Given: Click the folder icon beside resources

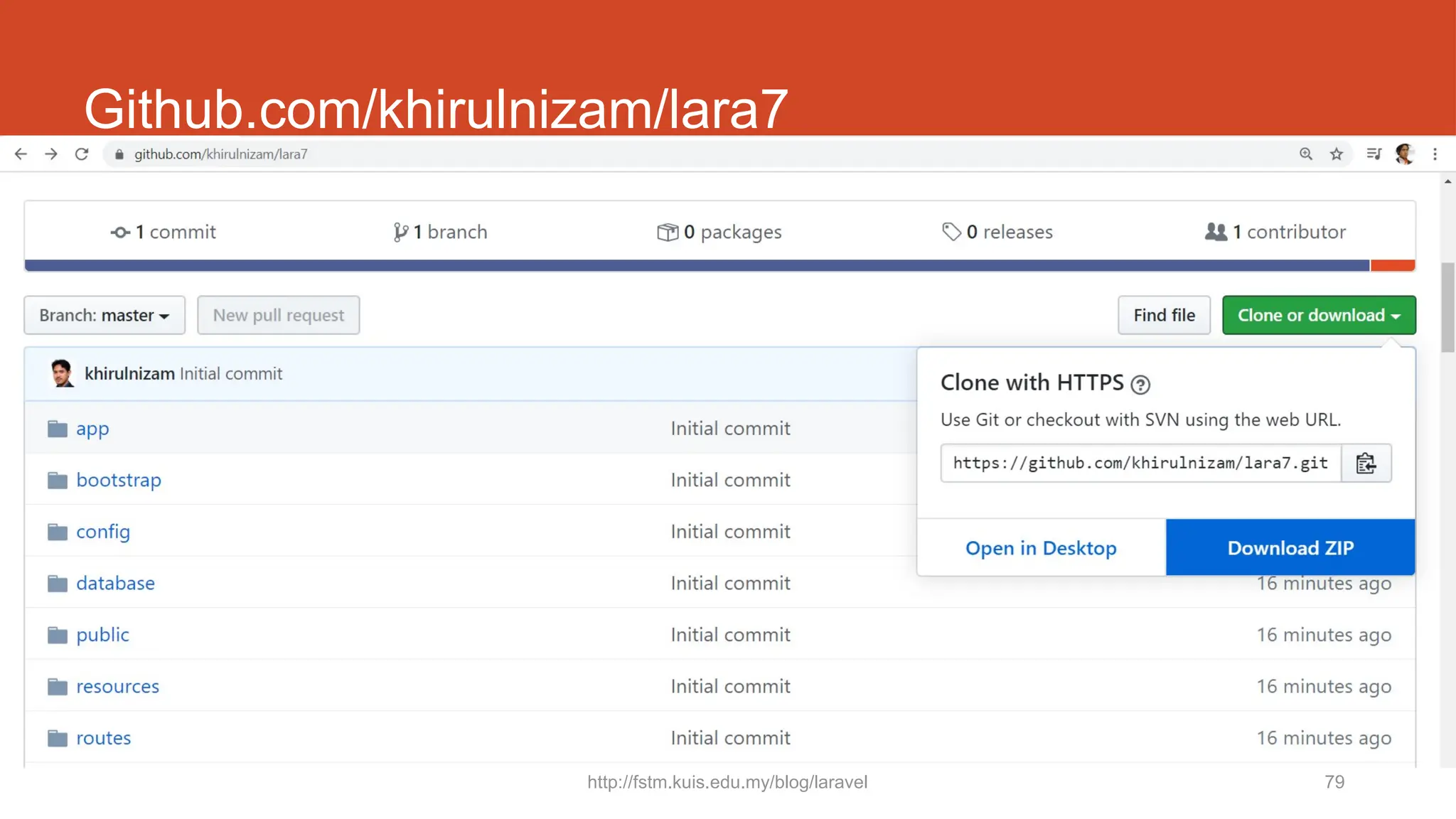Looking at the screenshot, I should 58,687.
